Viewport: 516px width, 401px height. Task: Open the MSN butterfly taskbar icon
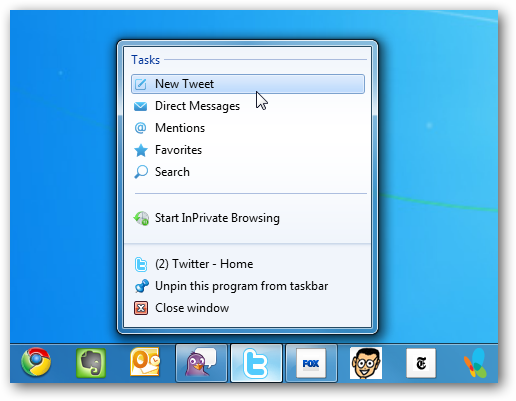[x=476, y=363]
